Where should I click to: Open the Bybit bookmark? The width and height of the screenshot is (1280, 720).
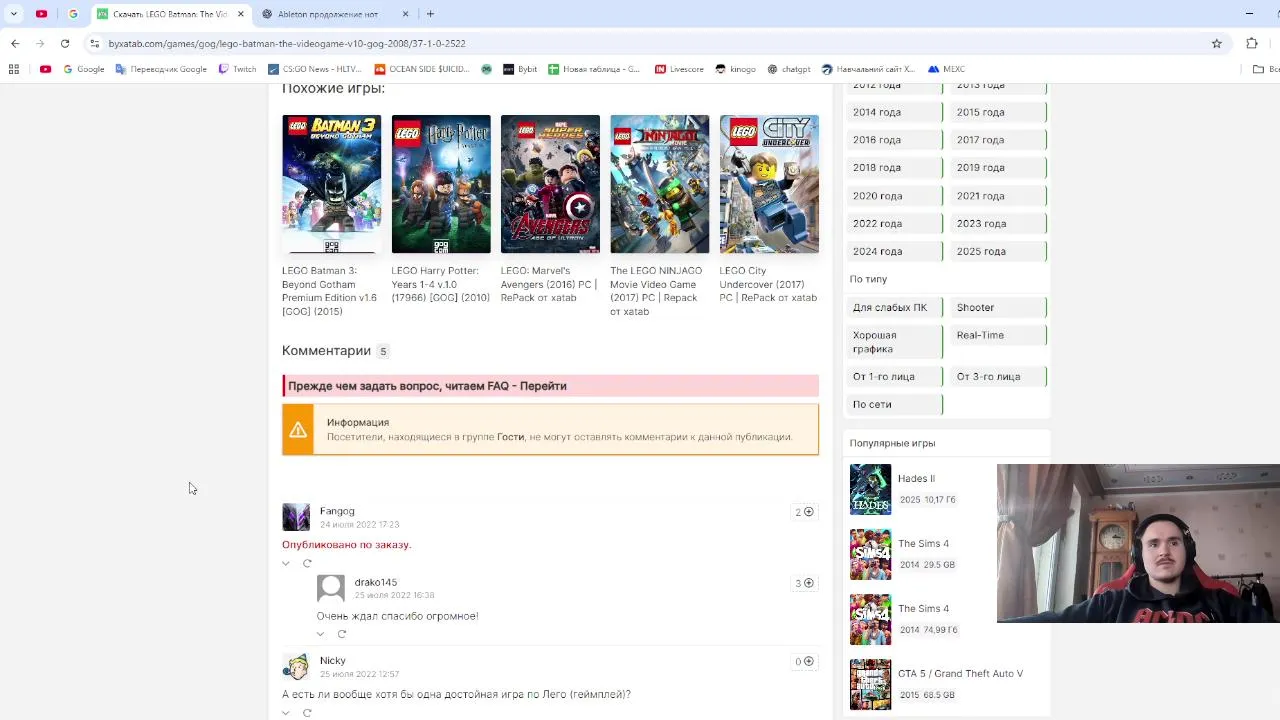click(520, 69)
